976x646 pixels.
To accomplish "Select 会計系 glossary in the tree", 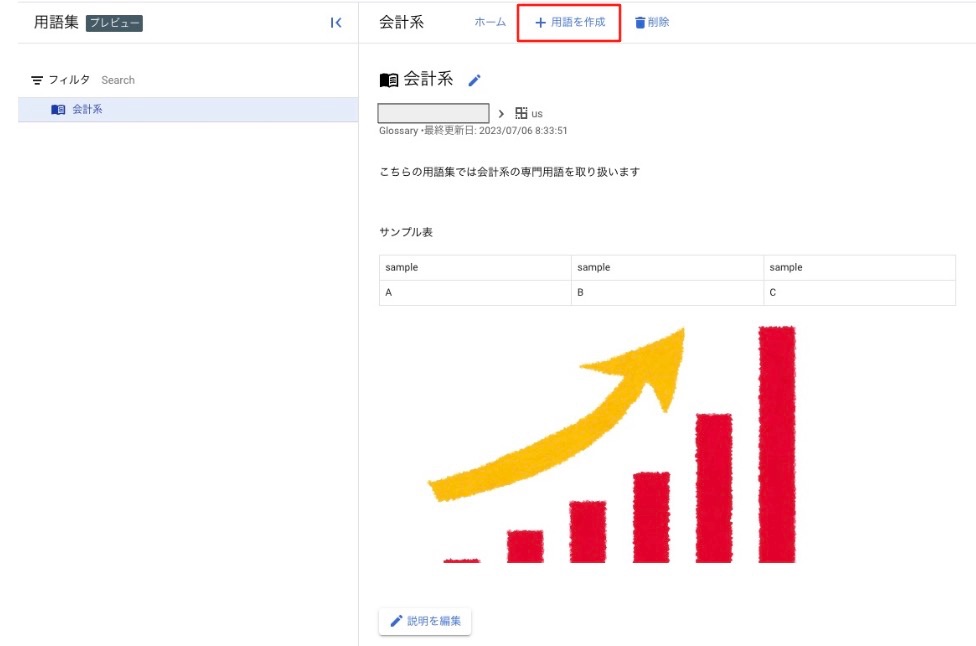I will pyautogui.click(x=188, y=110).
